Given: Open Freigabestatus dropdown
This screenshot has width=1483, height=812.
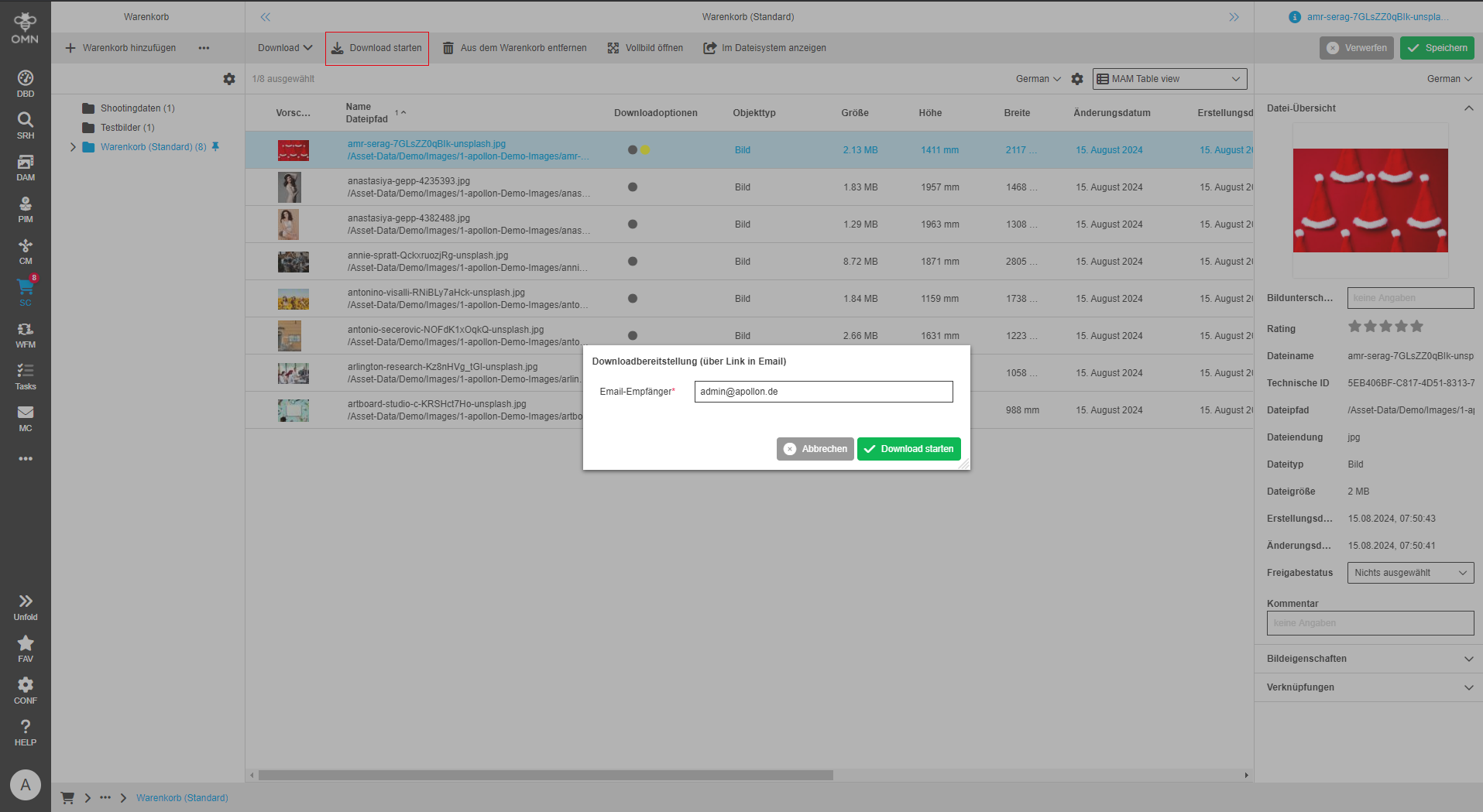Looking at the screenshot, I should 1409,573.
